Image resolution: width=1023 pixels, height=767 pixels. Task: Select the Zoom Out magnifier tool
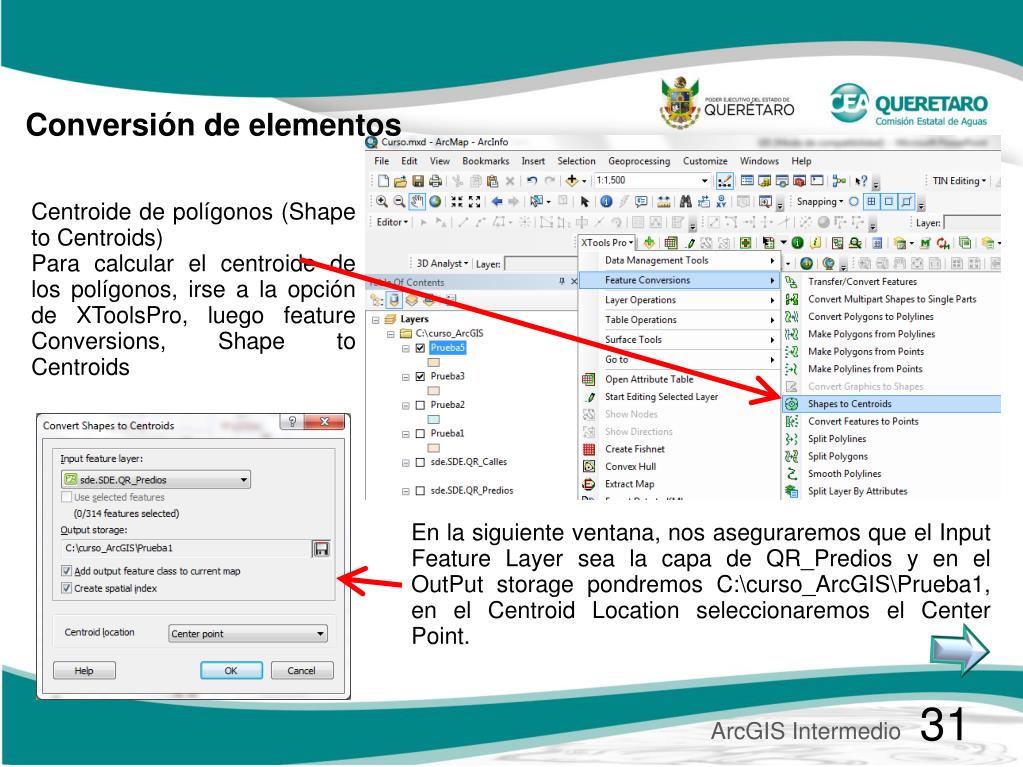pyautogui.click(x=399, y=202)
